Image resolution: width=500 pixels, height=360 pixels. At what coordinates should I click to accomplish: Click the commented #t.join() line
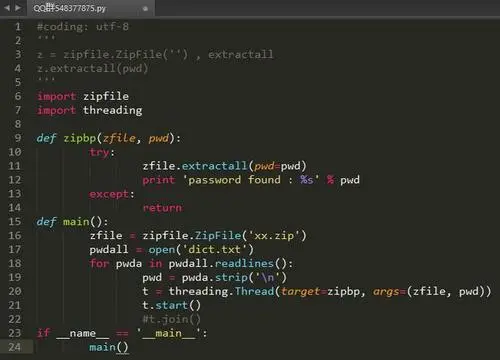click(x=171, y=319)
